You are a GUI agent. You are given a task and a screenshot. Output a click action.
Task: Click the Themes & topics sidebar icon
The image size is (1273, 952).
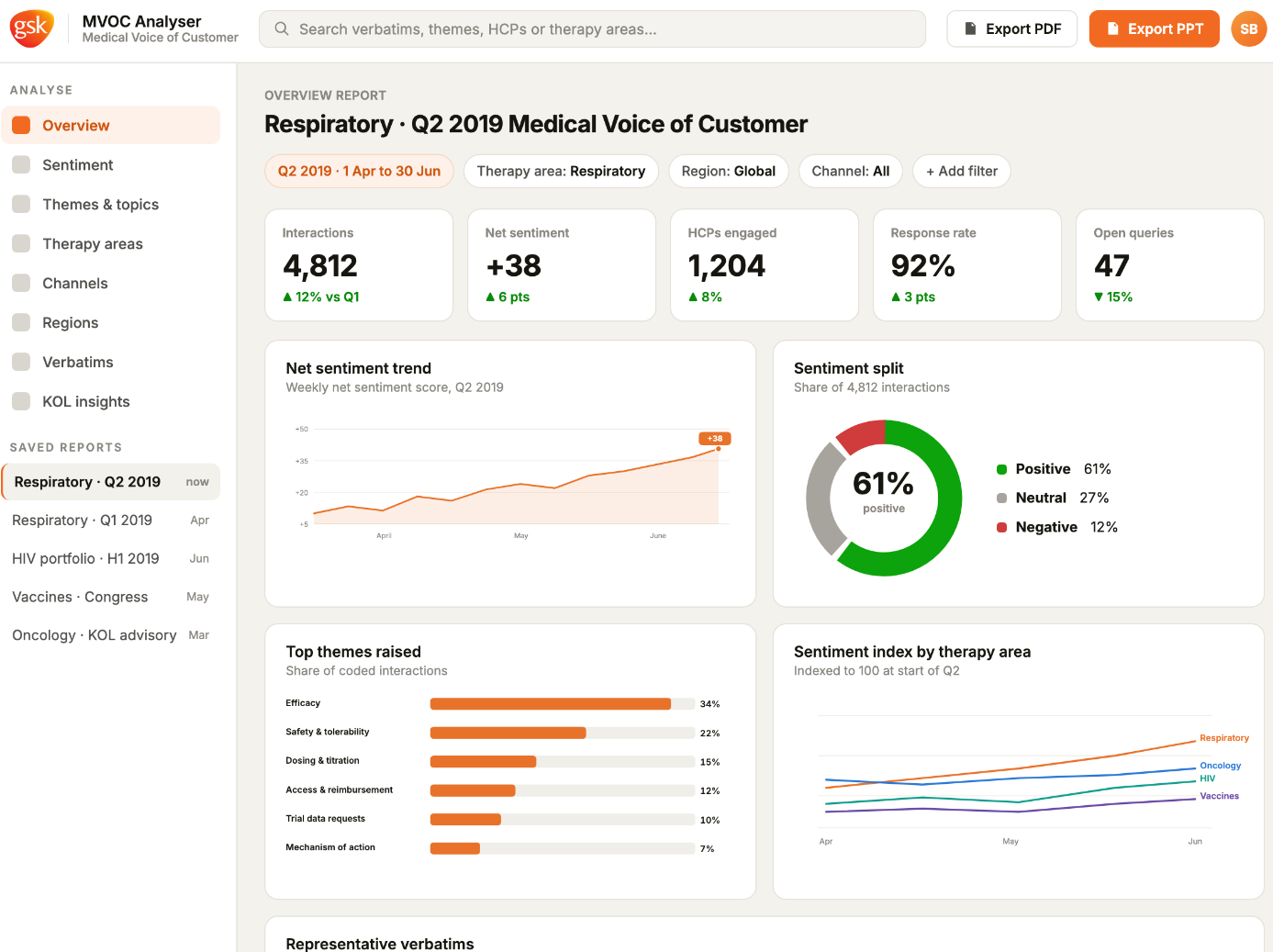(21, 205)
